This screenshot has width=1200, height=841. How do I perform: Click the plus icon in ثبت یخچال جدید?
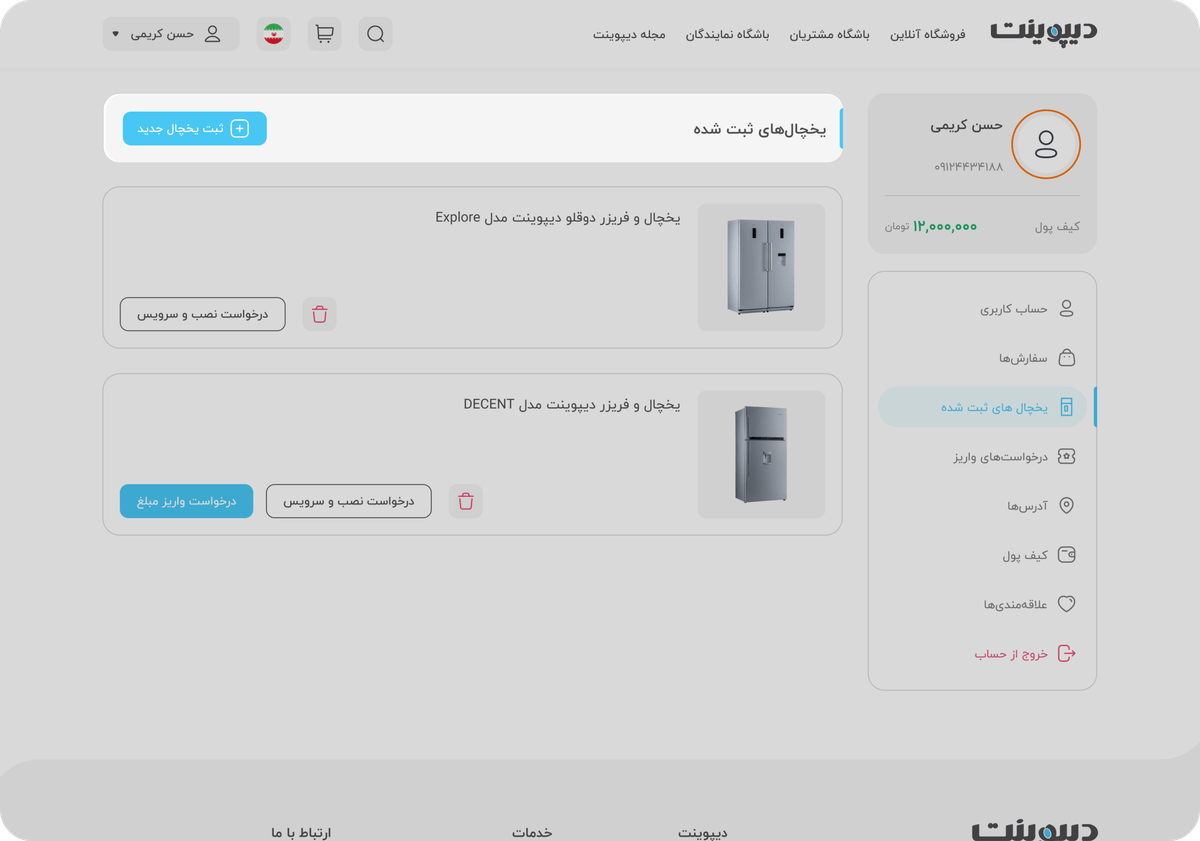(240, 129)
